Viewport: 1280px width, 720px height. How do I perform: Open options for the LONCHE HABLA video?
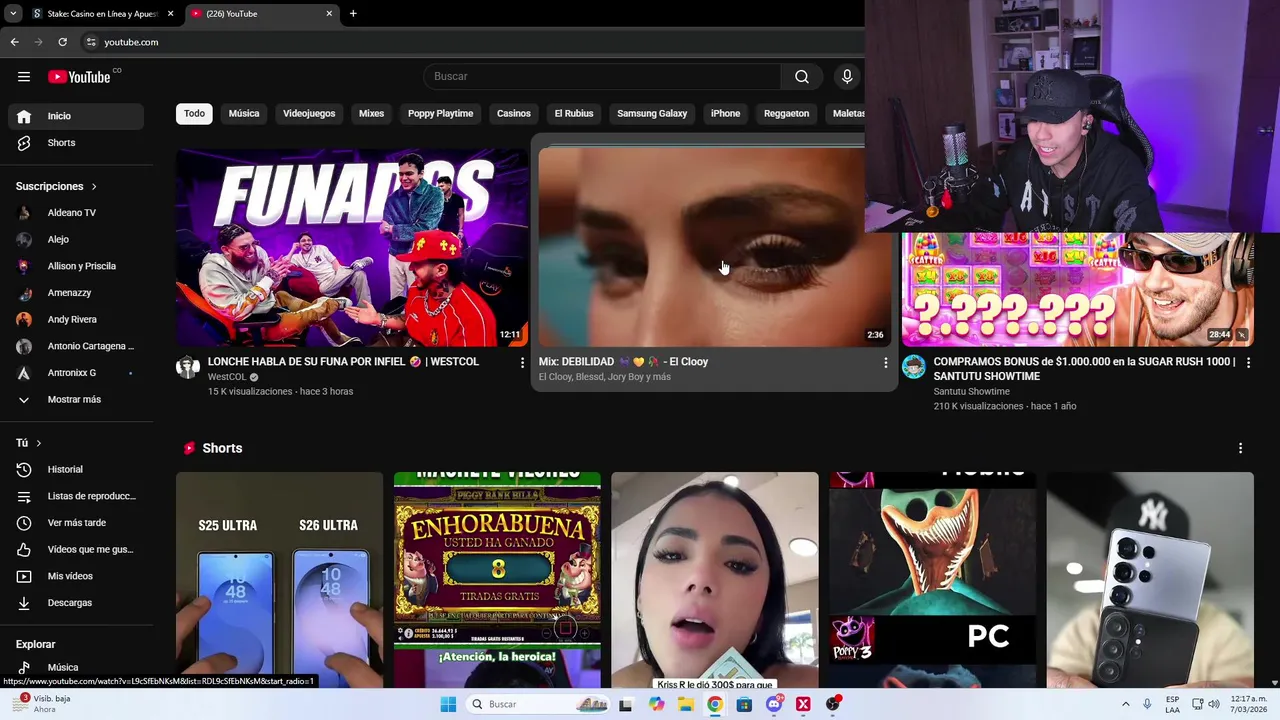pos(522,363)
